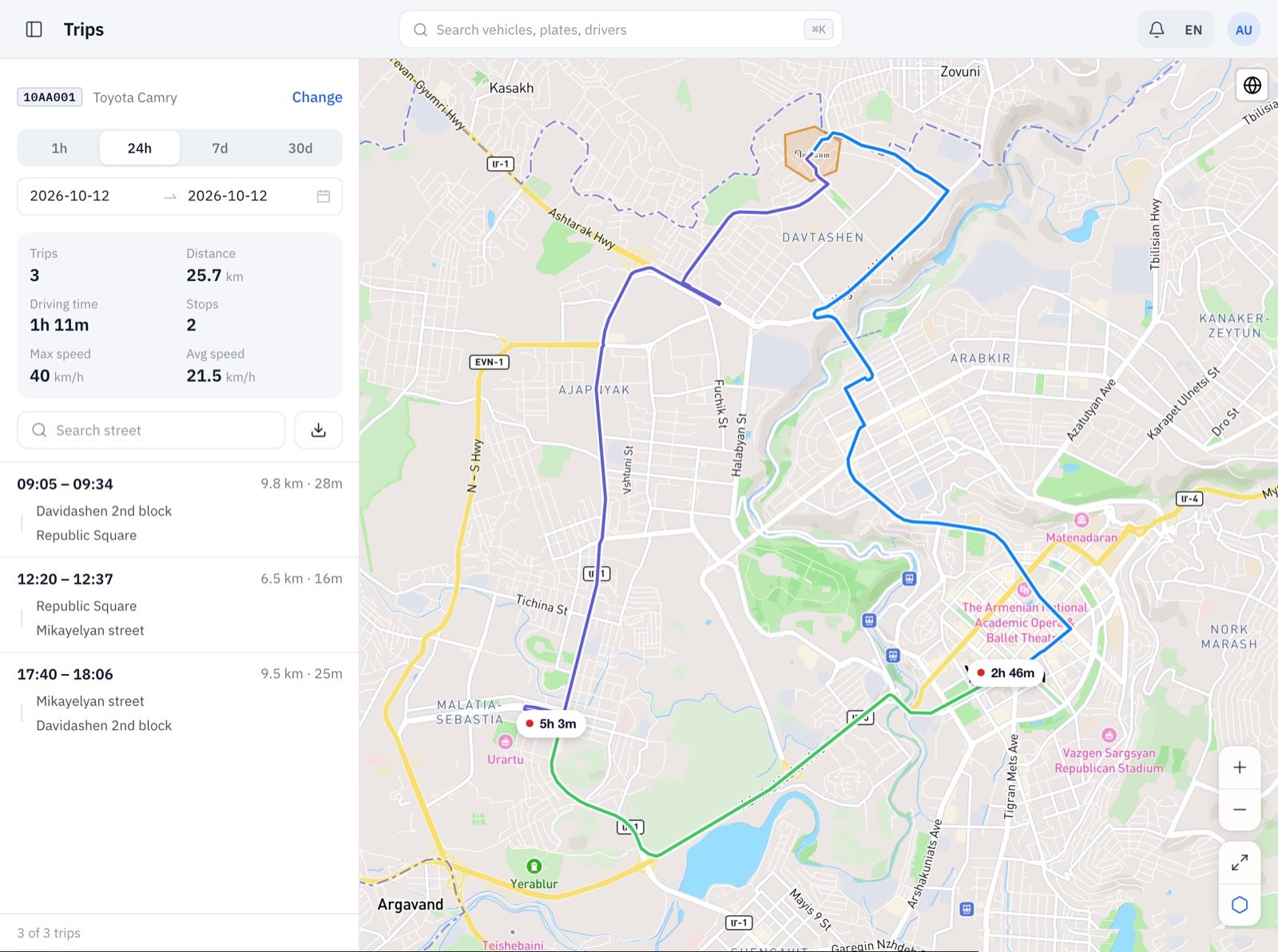Zoom in on the map
Screen dimensions: 1278x952
pos(1240,768)
